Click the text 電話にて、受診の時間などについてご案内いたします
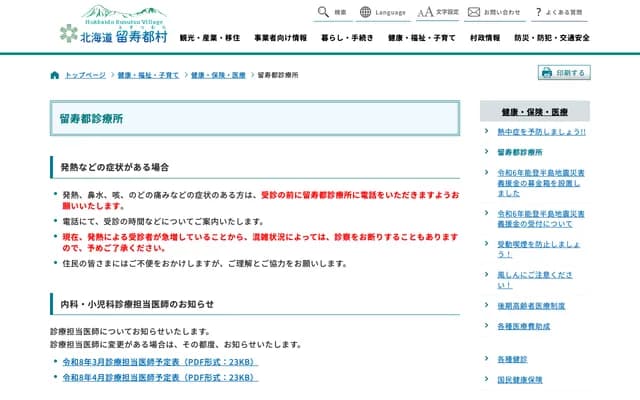Image resolution: width=640 pixels, height=400 pixels. tap(163, 222)
